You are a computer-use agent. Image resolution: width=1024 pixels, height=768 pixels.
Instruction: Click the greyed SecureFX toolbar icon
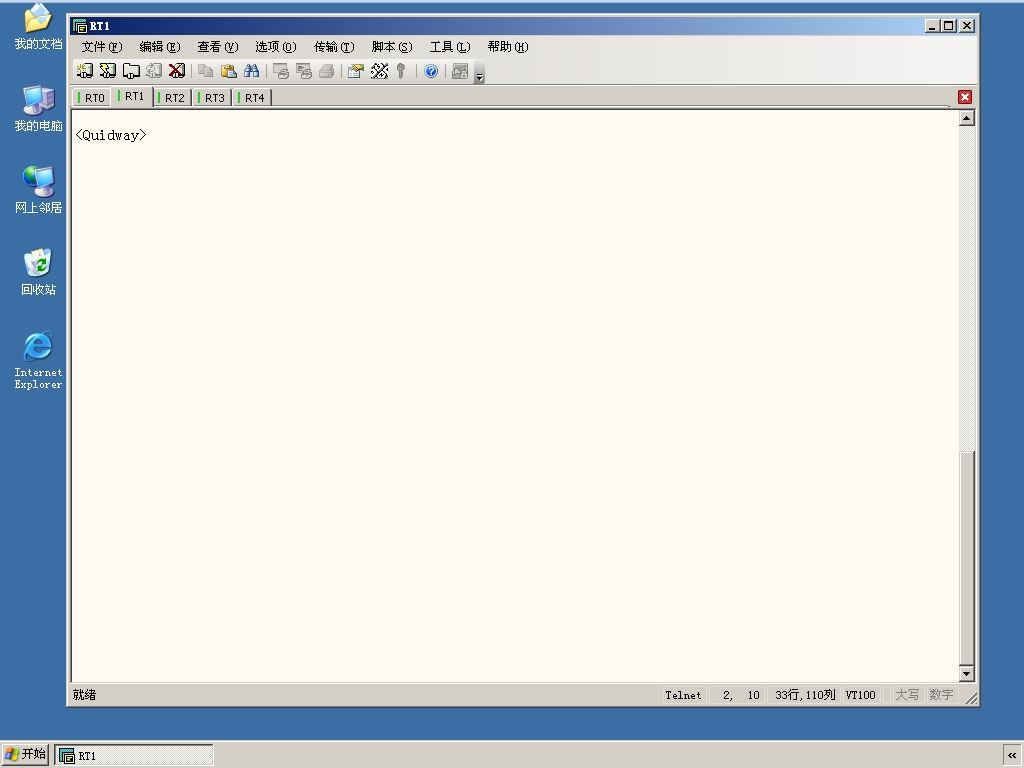(460, 71)
